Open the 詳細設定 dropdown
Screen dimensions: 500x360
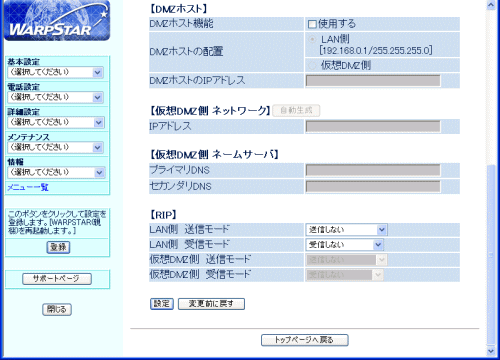[x=56, y=122]
